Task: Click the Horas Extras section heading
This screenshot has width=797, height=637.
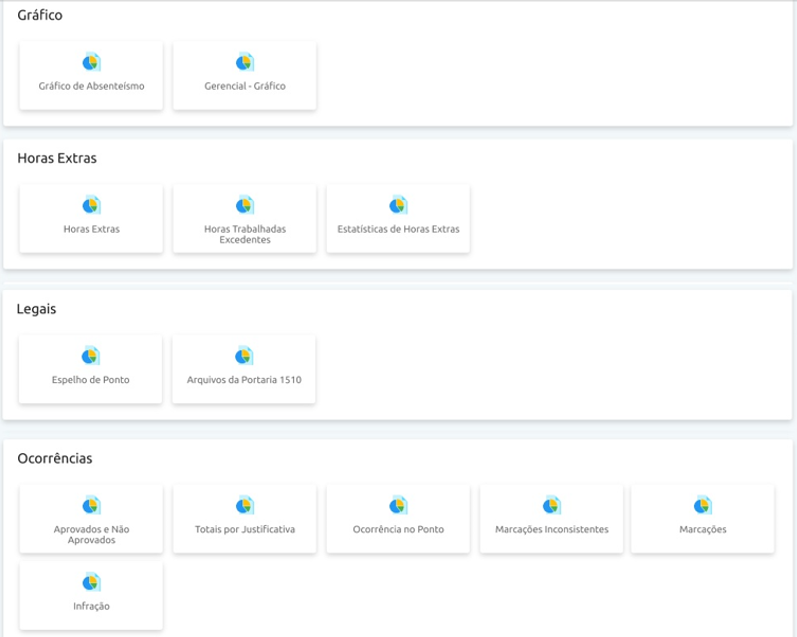Action: [57, 158]
